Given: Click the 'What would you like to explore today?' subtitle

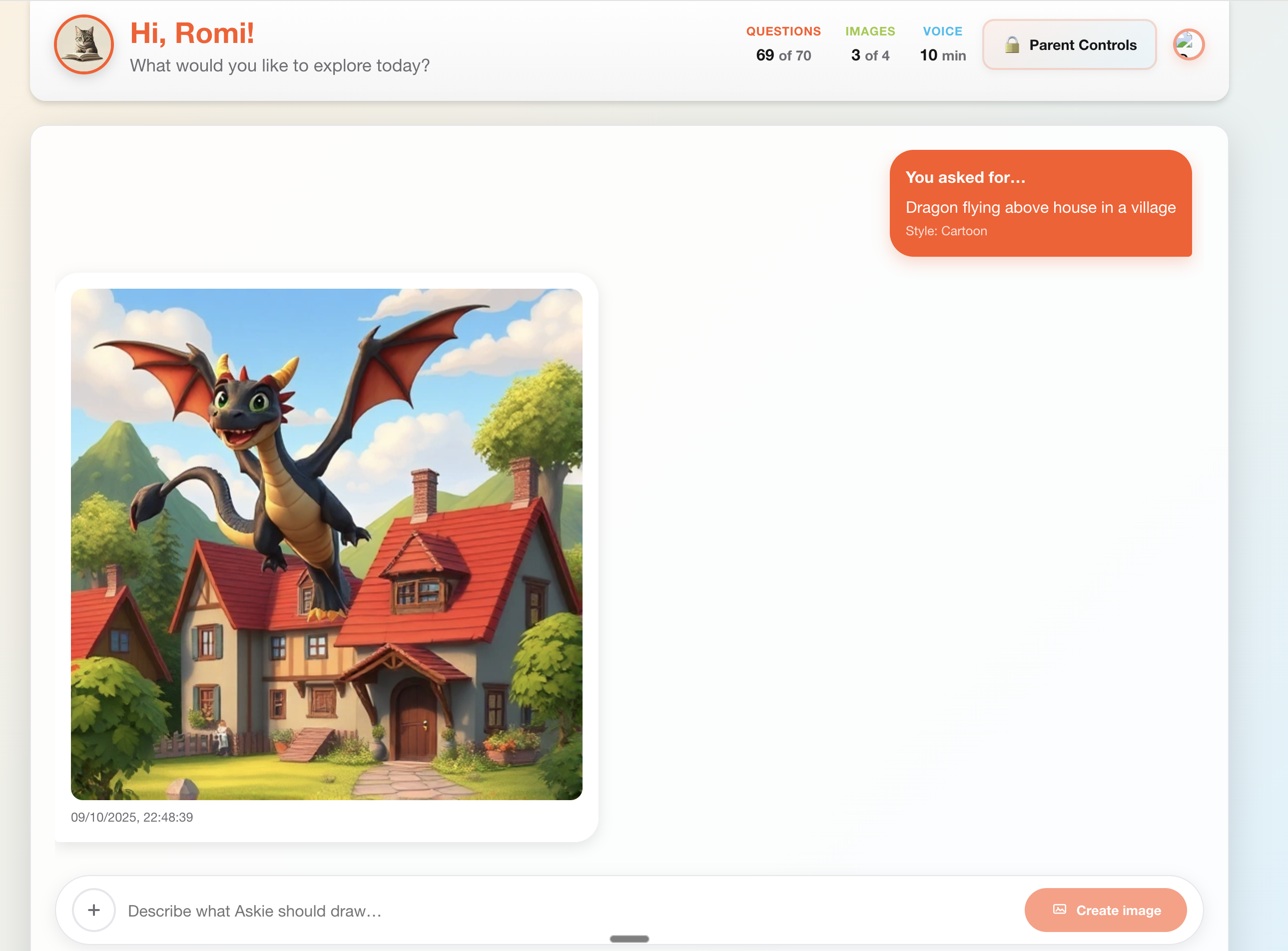Looking at the screenshot, I should point(280,65).
